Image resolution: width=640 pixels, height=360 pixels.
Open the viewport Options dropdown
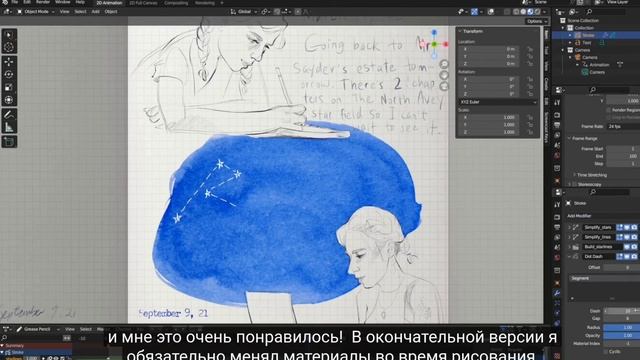pos(536,21)
